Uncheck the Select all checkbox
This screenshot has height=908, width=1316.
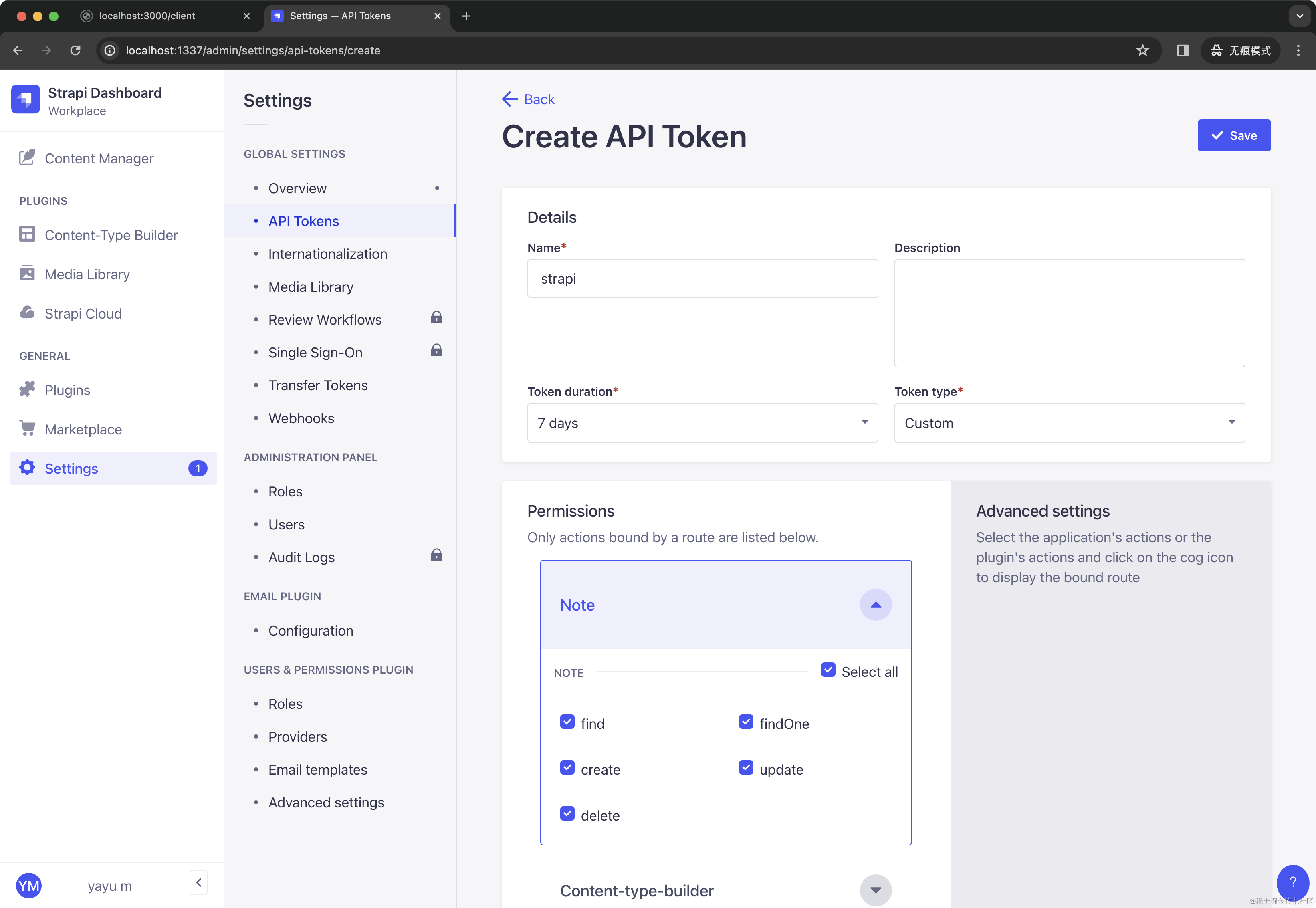click(x=828, y=670)
